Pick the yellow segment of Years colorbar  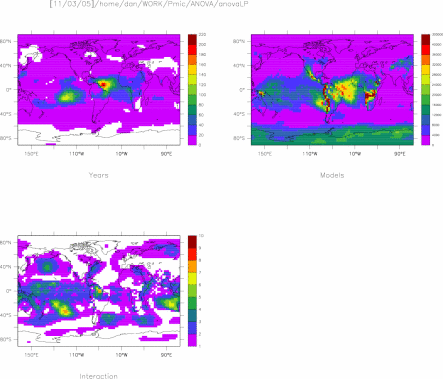point(192,70)
